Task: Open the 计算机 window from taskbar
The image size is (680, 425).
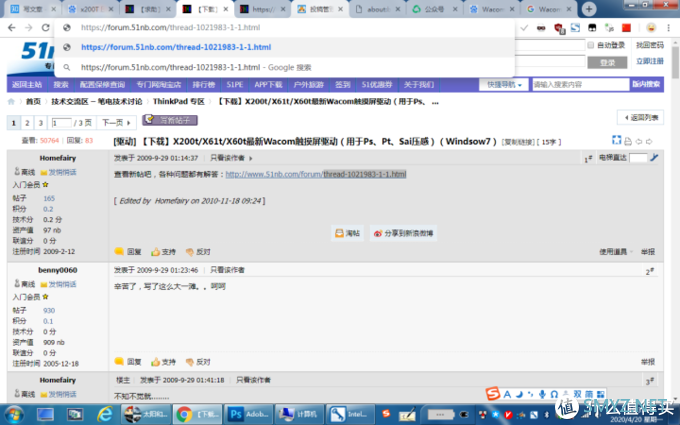Action: pyautogui.click(x=298, y=414)
